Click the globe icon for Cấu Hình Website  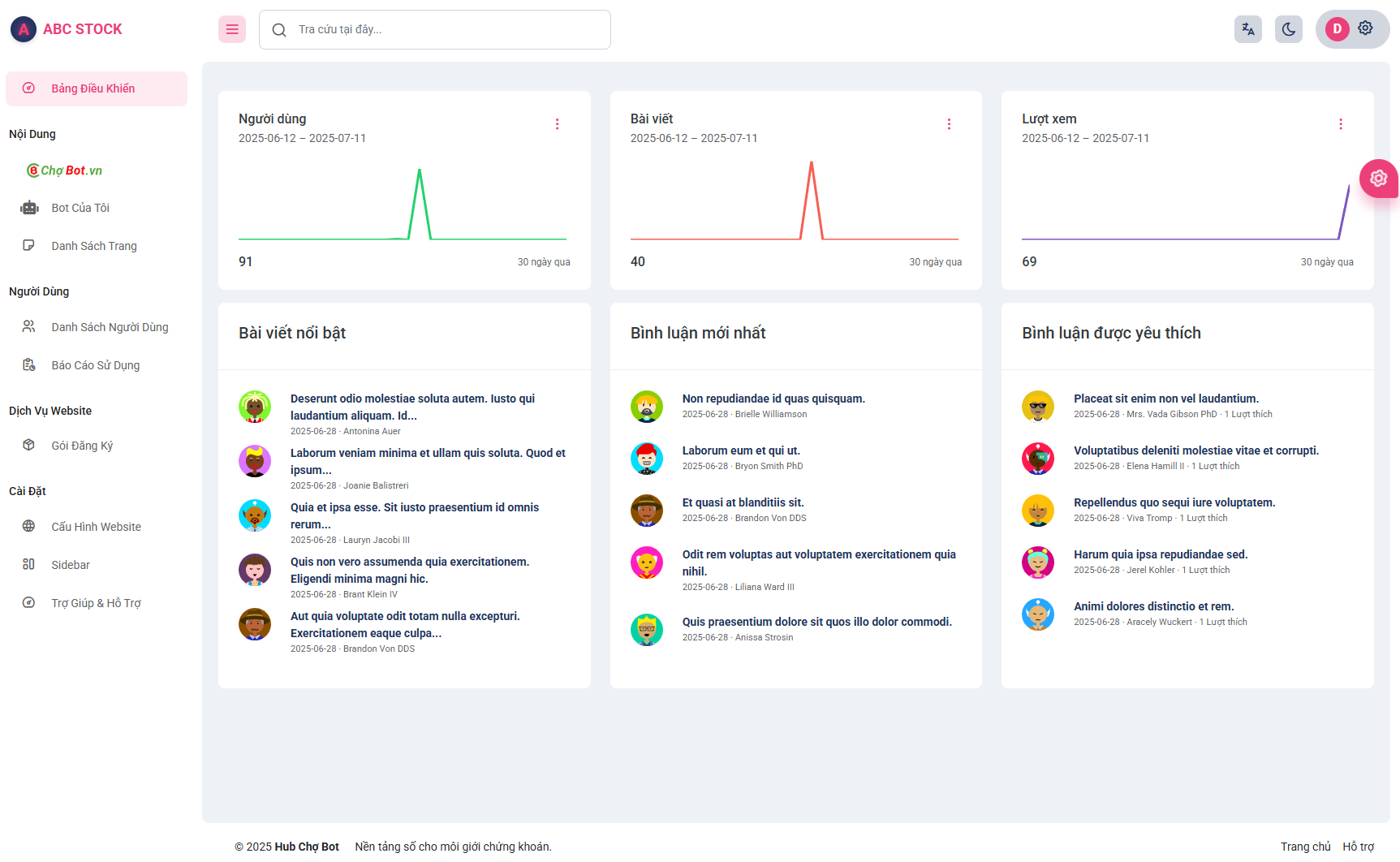tap(29, 527)
